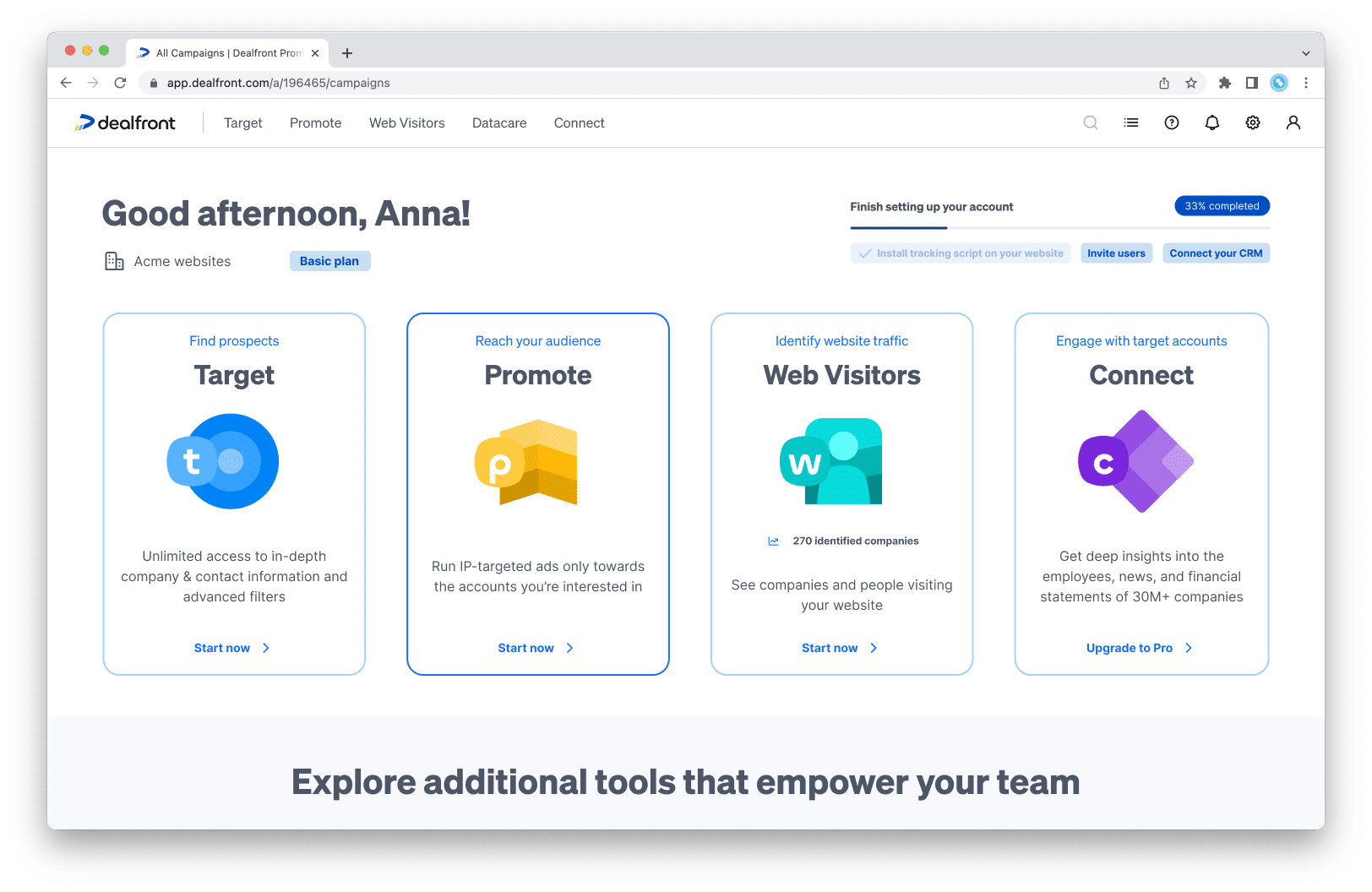Click the chart icon beside identified companies
This screenshot has height=892, width=1372.
tap(773, 541)
